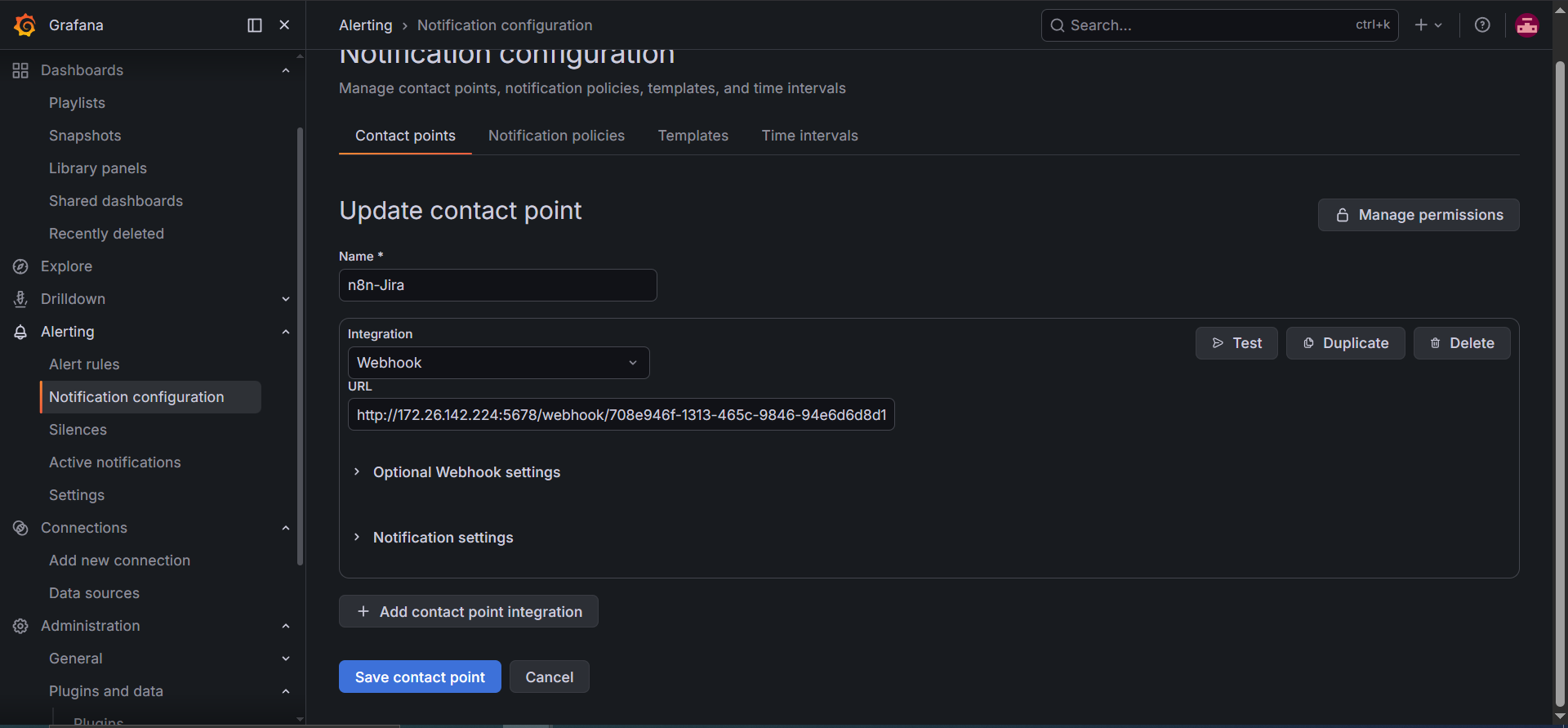Screen dimensions: 1568x728
Task: Click the Alerting bell icon
Action: (20, 332)
